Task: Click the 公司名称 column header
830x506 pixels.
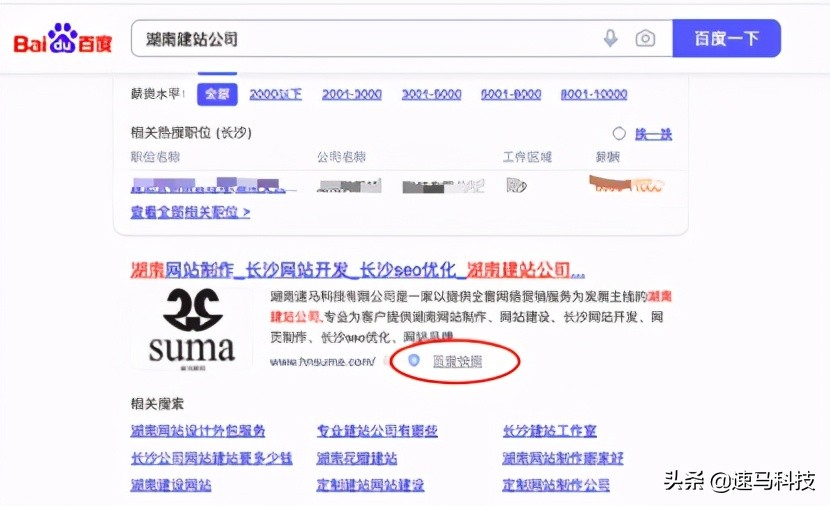Action: (x=341, y=157)
